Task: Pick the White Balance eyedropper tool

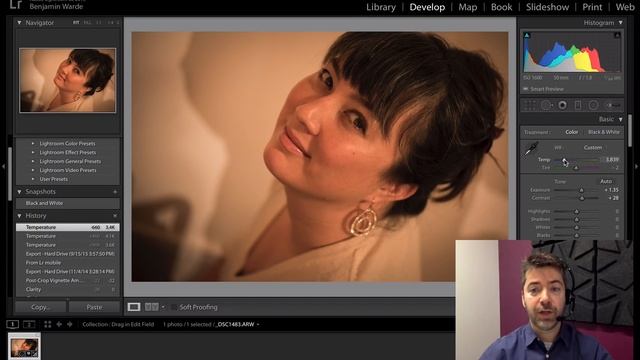Action: click(x=531, y=149)
